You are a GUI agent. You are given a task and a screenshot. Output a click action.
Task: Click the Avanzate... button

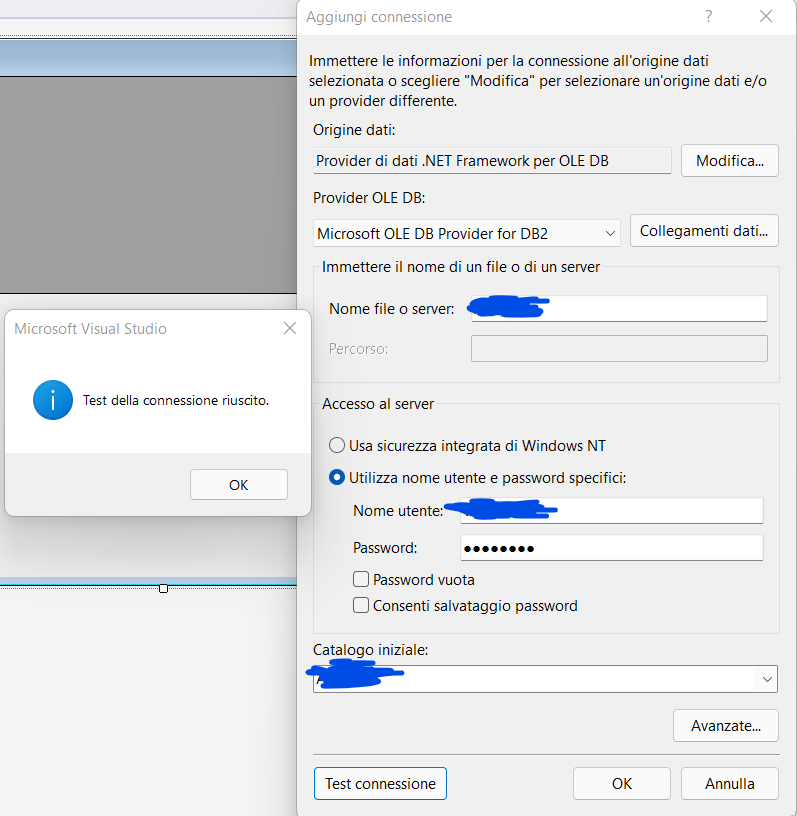click(726, 726)
